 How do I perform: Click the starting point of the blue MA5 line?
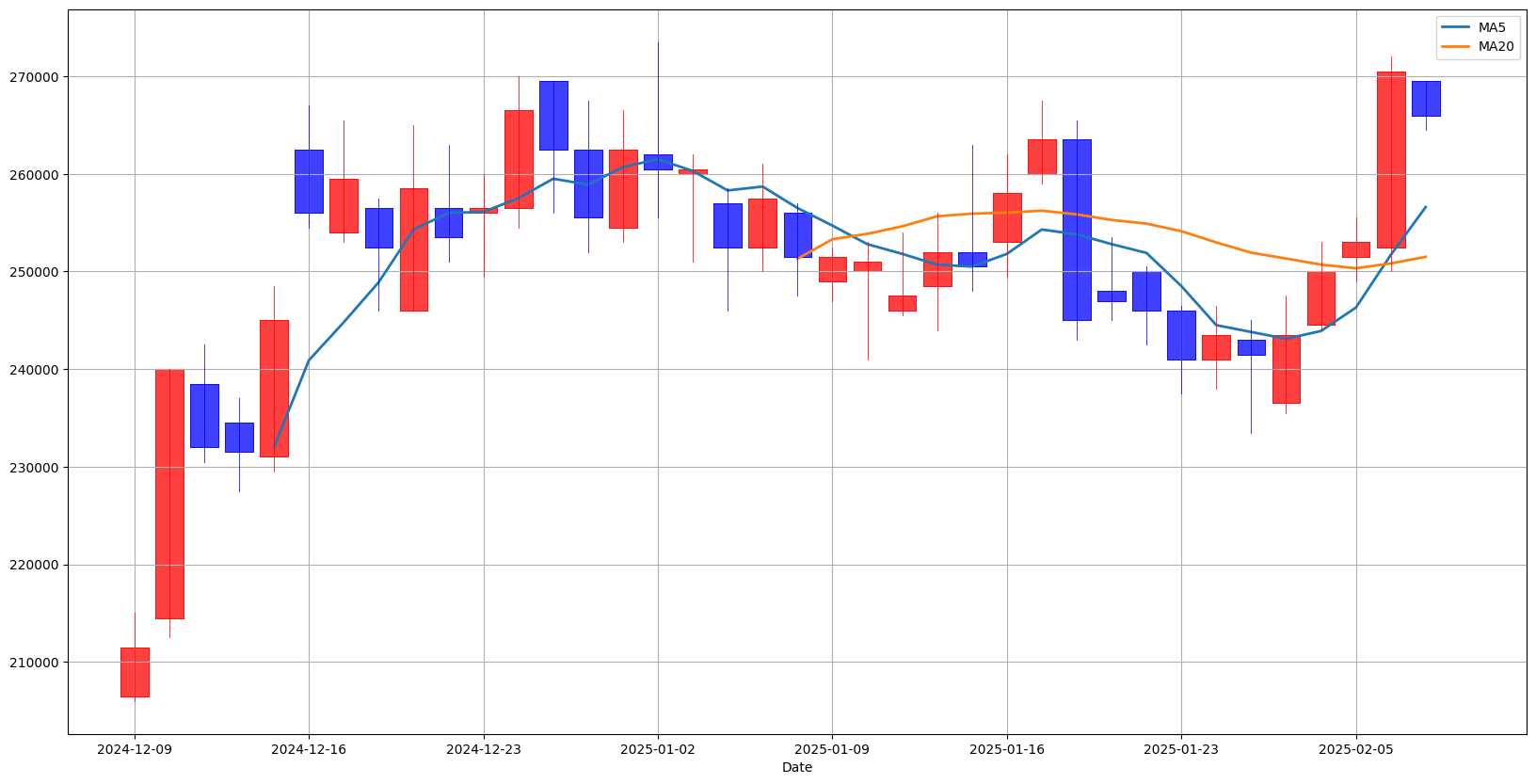pyautogui.click(x=274, y=447)
